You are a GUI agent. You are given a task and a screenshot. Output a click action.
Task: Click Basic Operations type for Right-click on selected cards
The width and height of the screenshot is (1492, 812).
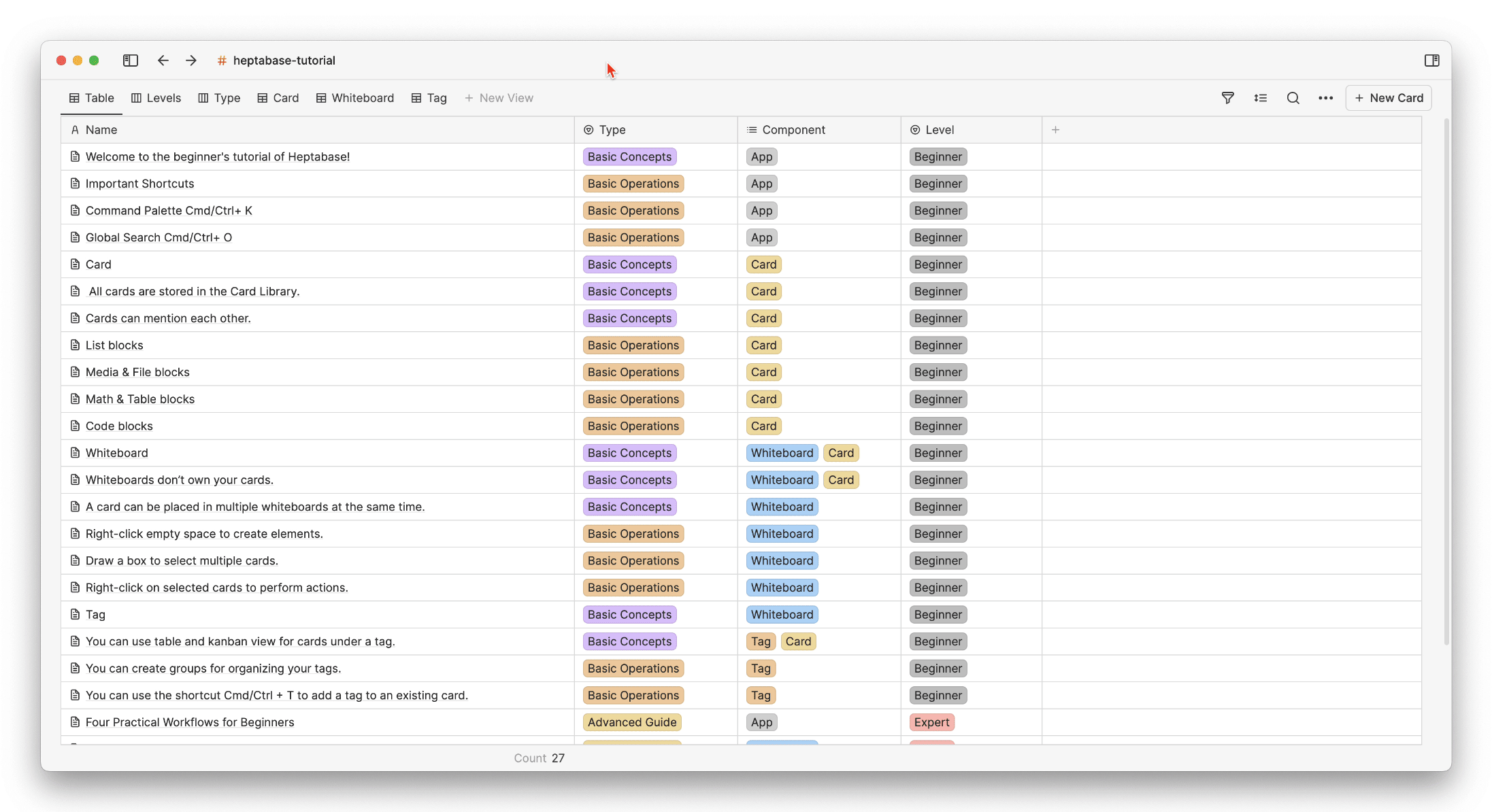[x=633, y=588]
